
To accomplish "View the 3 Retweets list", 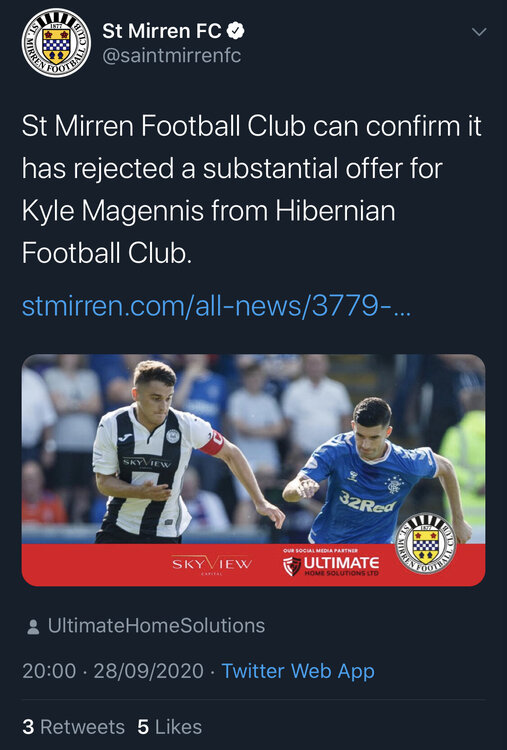I will (73, 727).
